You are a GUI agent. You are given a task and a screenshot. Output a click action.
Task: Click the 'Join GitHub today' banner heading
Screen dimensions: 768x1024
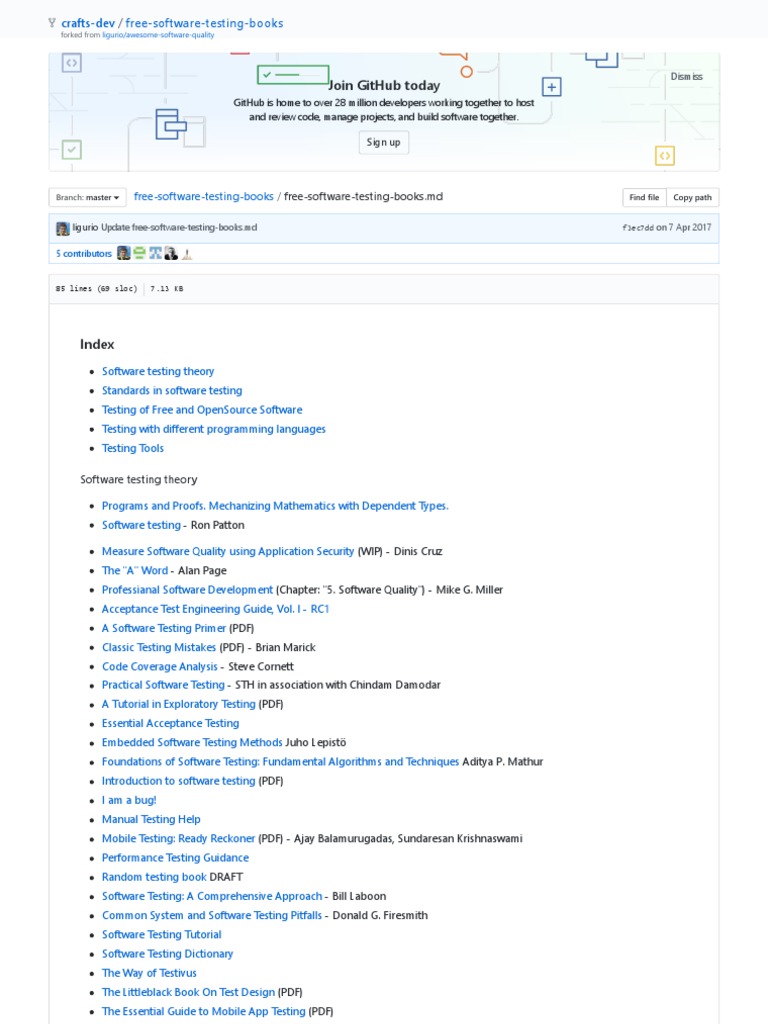[384, 86]
